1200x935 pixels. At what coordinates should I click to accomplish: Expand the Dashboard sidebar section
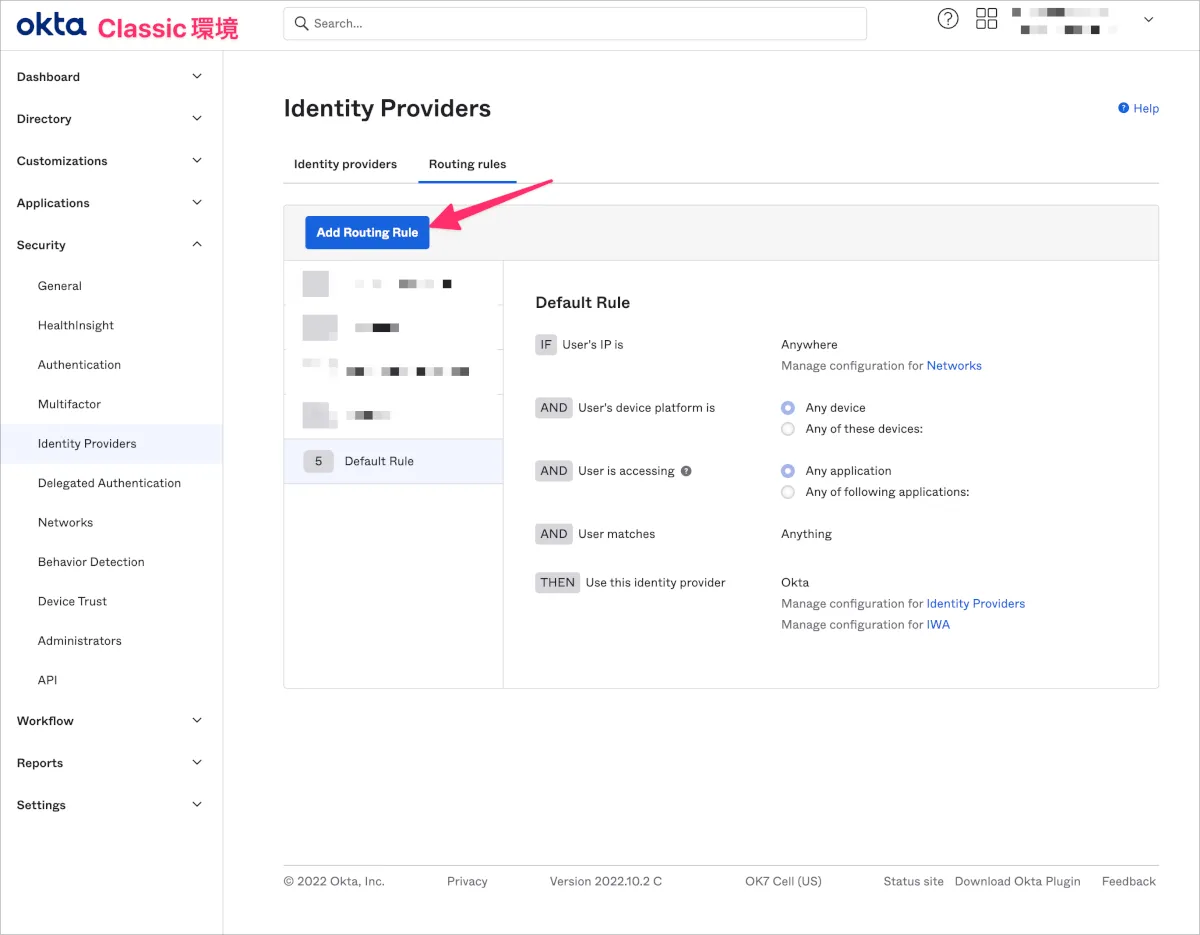197,77
